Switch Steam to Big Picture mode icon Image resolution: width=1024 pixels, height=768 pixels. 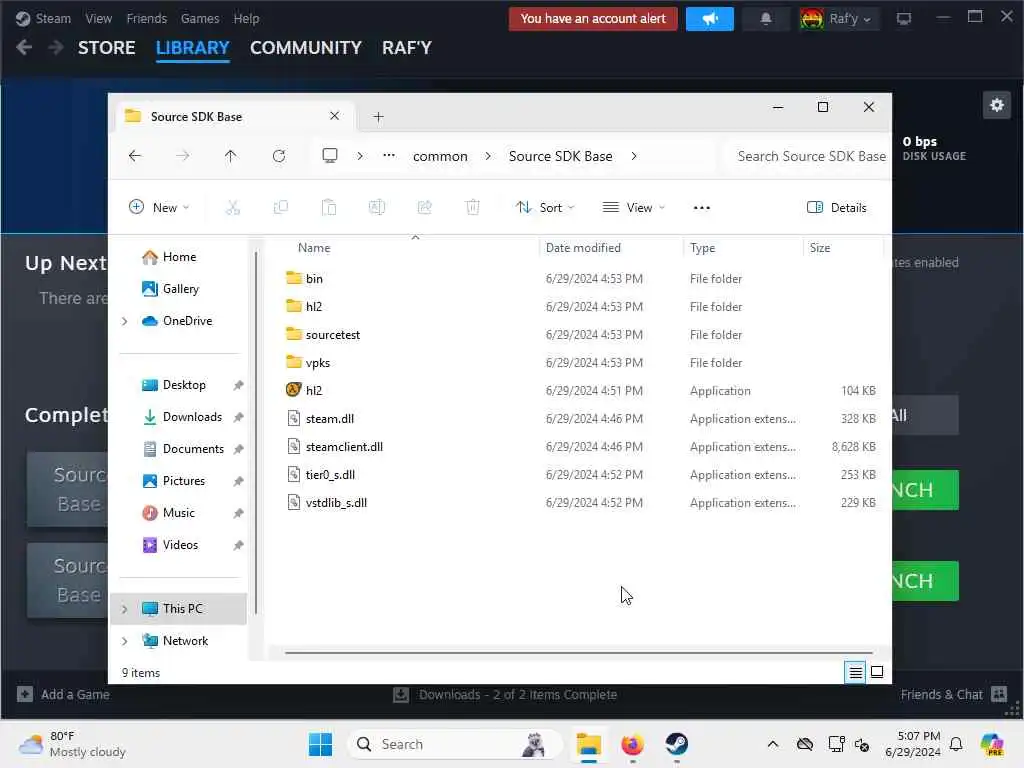(904, 19)
